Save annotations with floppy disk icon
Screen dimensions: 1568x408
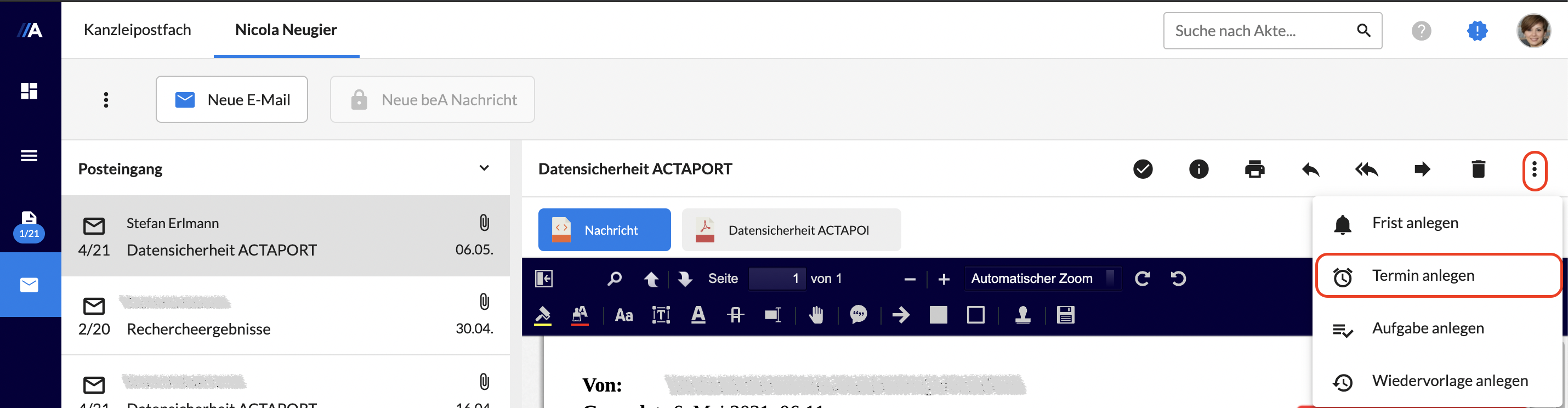point(1065,315)
